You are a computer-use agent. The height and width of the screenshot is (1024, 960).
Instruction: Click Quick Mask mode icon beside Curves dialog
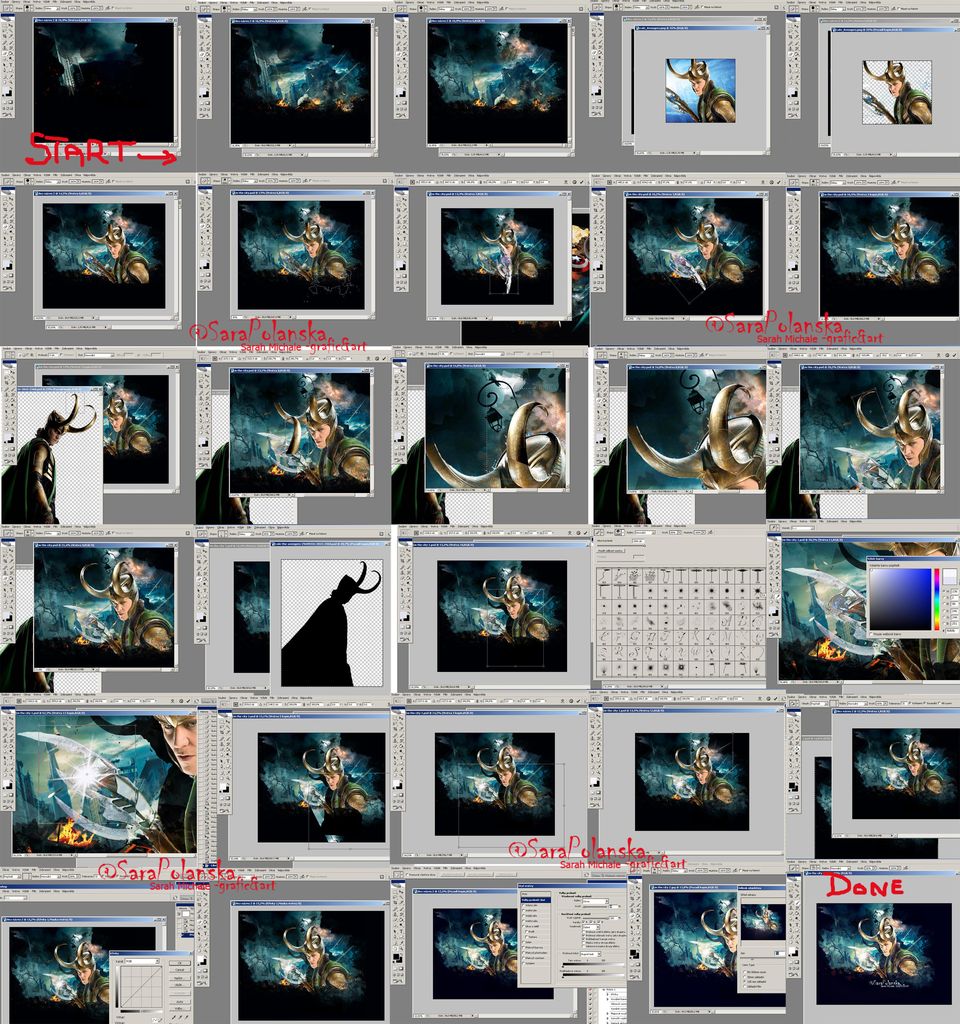pyautogui.click(x=206, y=970)
